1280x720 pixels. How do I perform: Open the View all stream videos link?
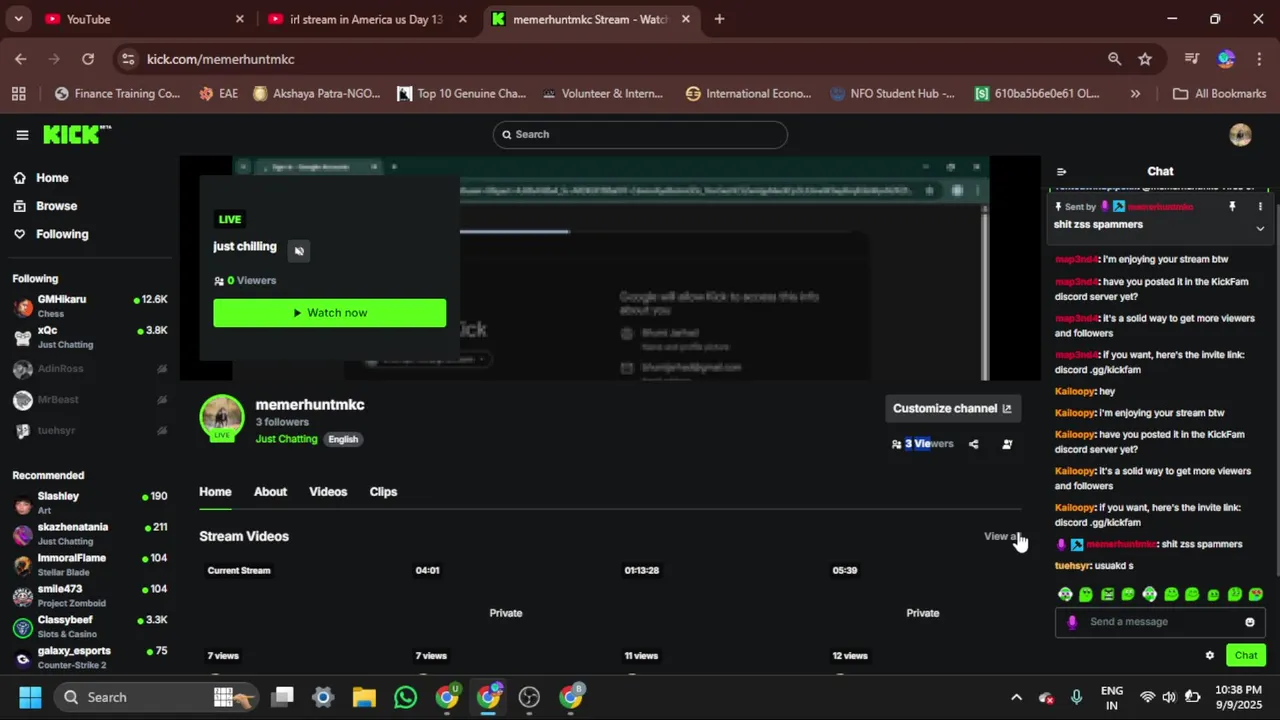[x=1002, y=536]
